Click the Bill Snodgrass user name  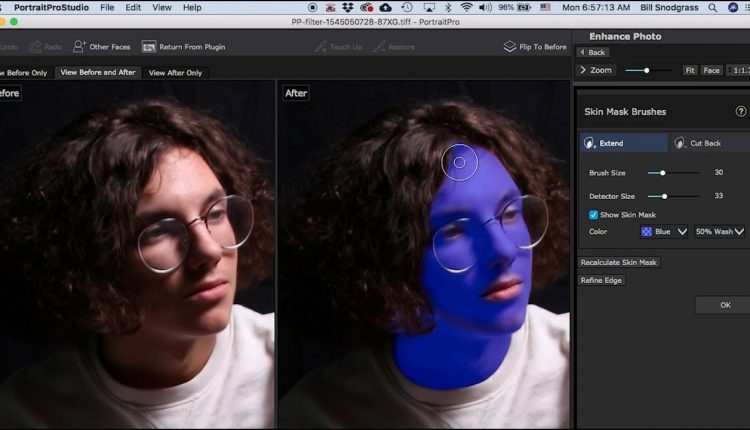point(669,8)
